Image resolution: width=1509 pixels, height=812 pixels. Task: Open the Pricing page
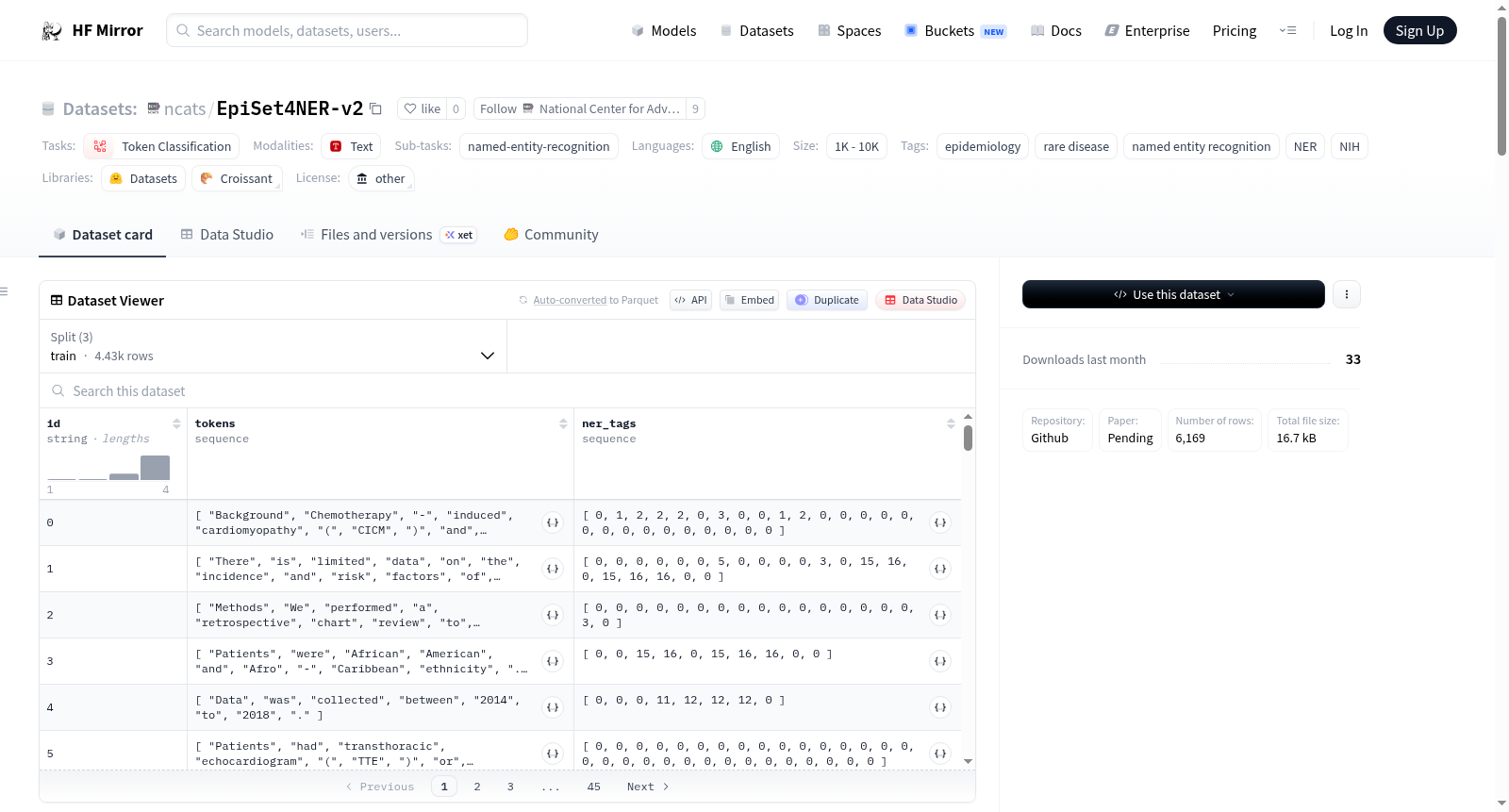point(1235,30)
